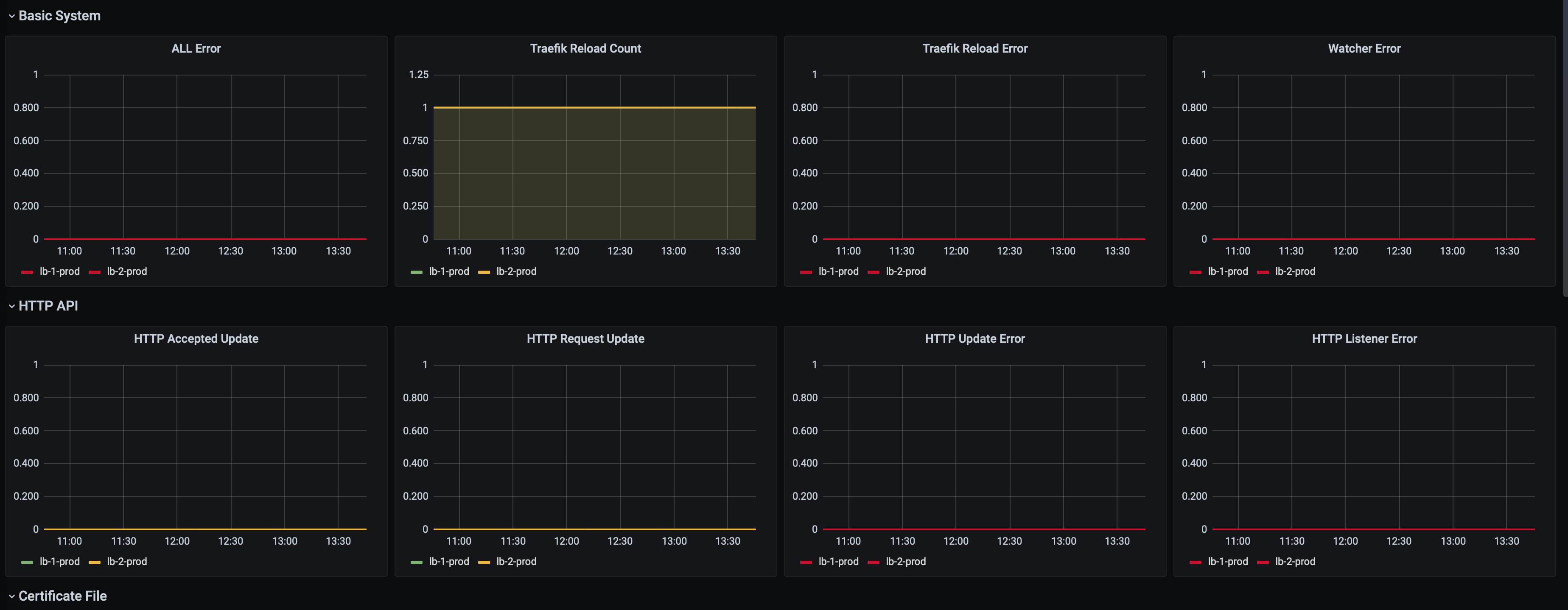1568x610 pixels.
Task: Collapse the HTTP API row
Action: (48, 305)
